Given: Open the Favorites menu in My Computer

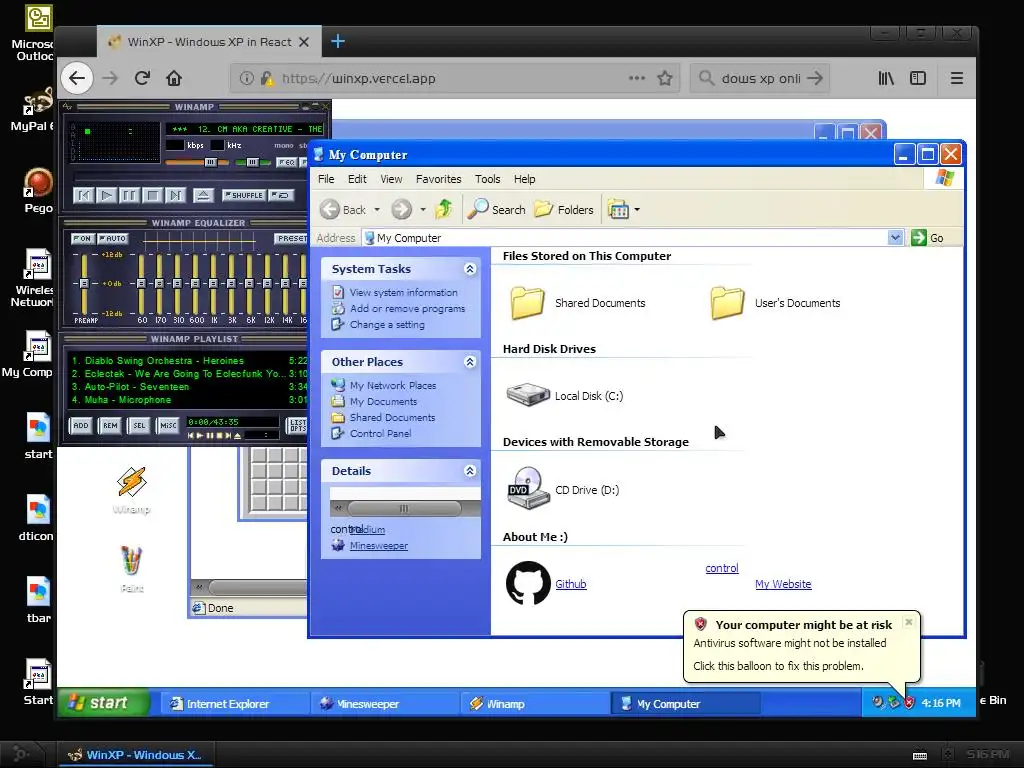Looking at the screenshot, I should click(438, 179).
